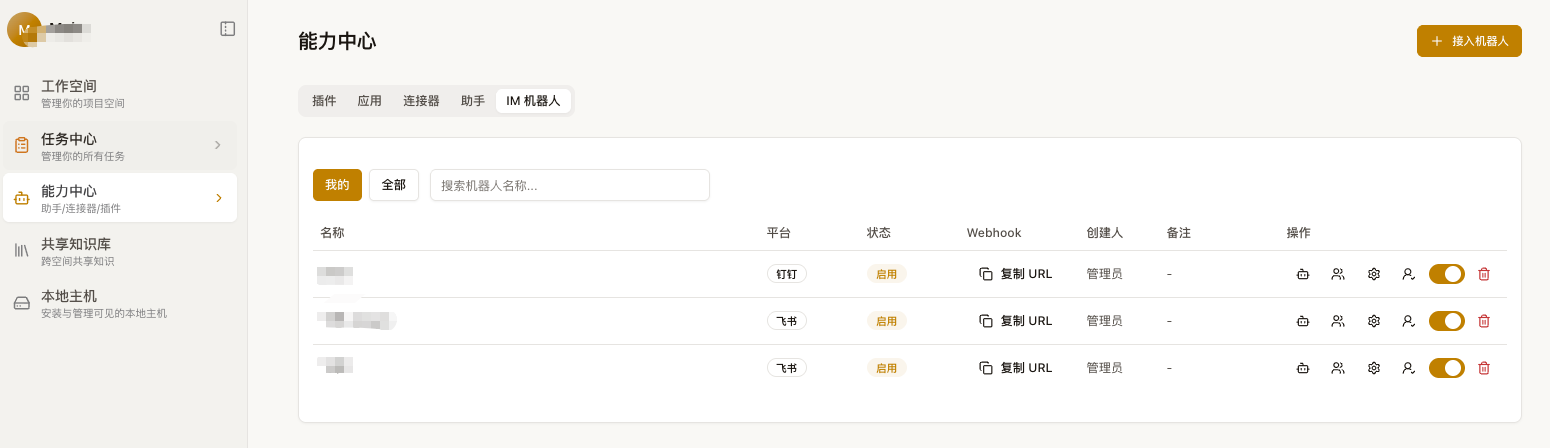1550x448 pixels.
Task: Switch to the 插件 tab
Action: 324,101
